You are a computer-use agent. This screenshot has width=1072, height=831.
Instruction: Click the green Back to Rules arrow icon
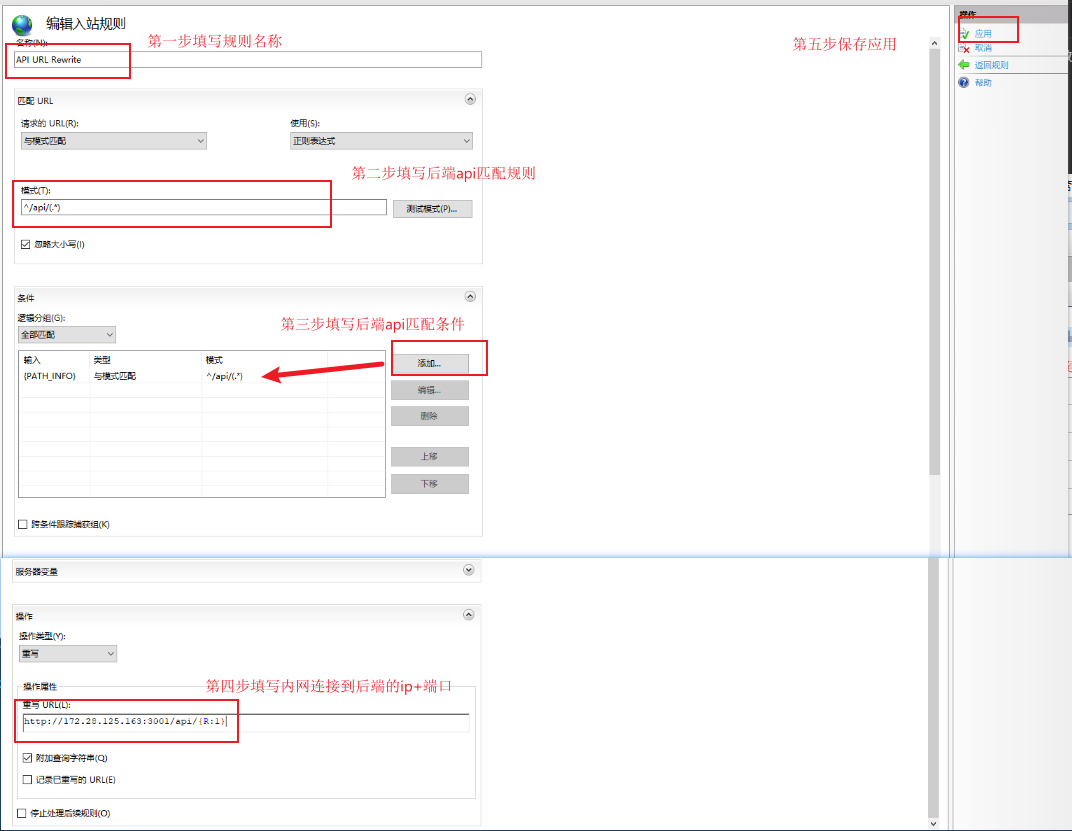[x=964, y=65]
